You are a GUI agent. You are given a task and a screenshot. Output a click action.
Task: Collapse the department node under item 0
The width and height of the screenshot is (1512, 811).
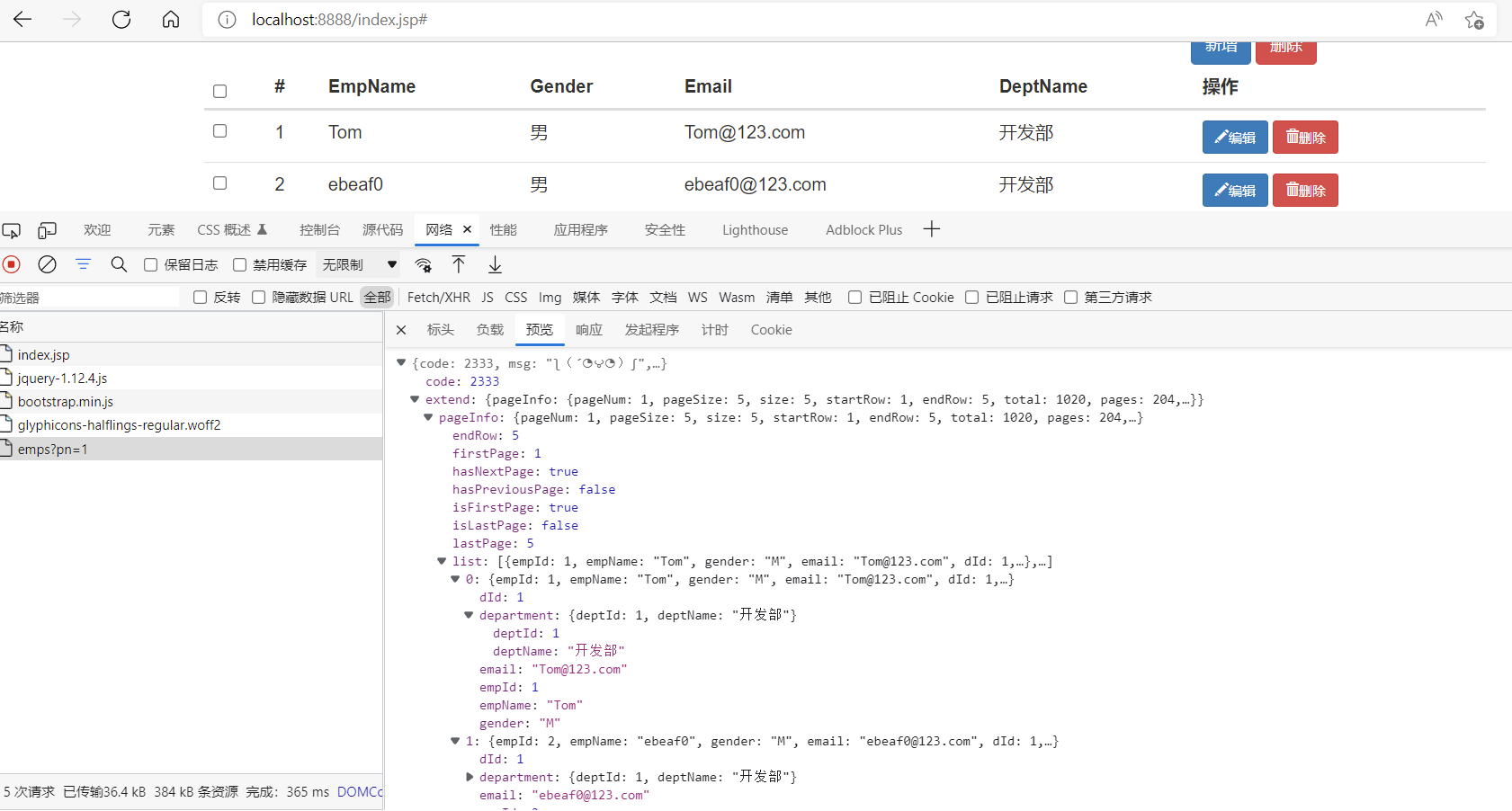tap(469, 615)
